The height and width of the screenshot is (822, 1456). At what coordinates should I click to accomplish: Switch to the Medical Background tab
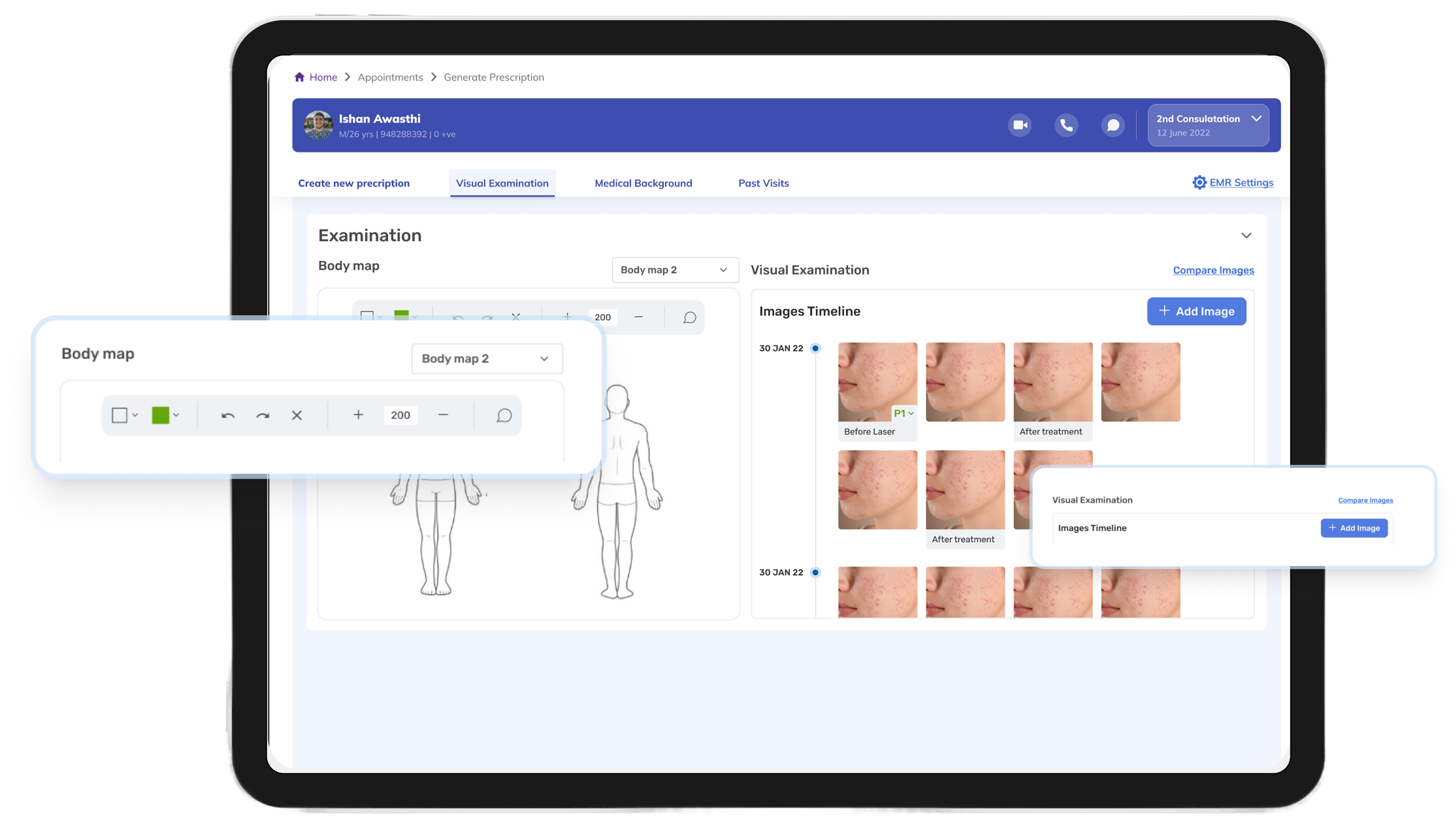pos(643,183)
